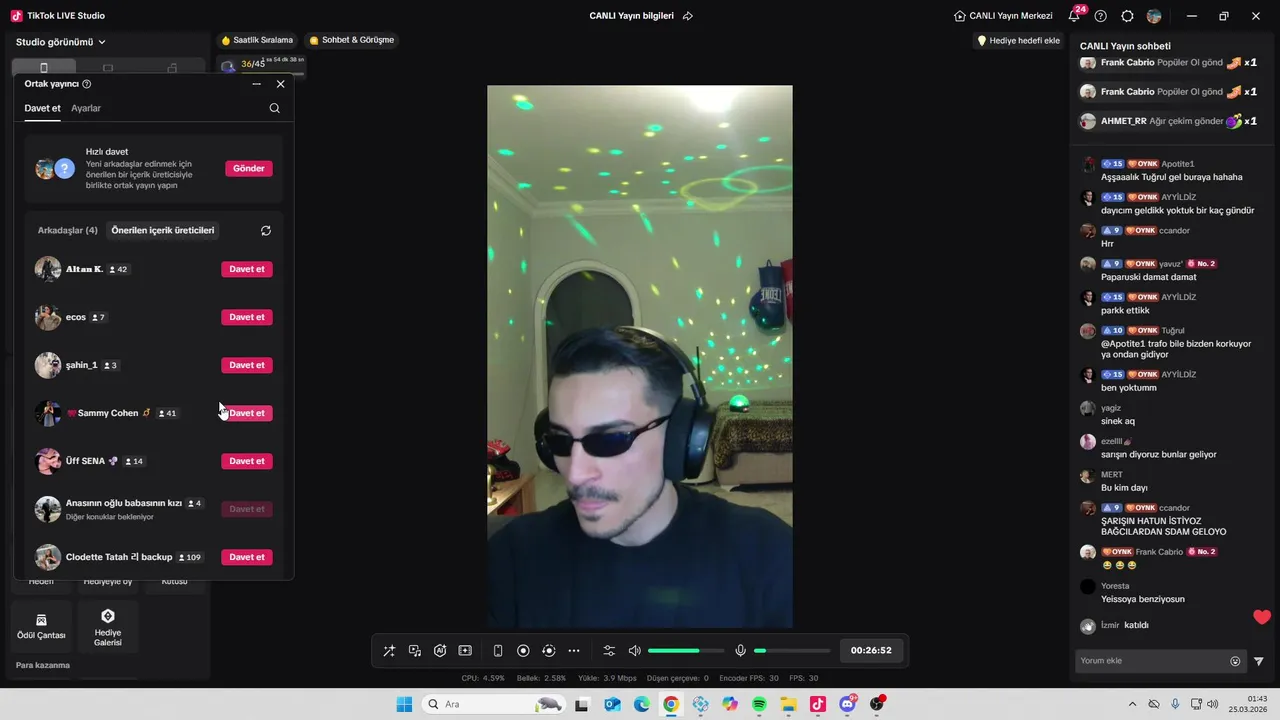The image size is (1280, 720).
Task: Search co-hosts with magnifier icon
Action: (x=275, y=108)
